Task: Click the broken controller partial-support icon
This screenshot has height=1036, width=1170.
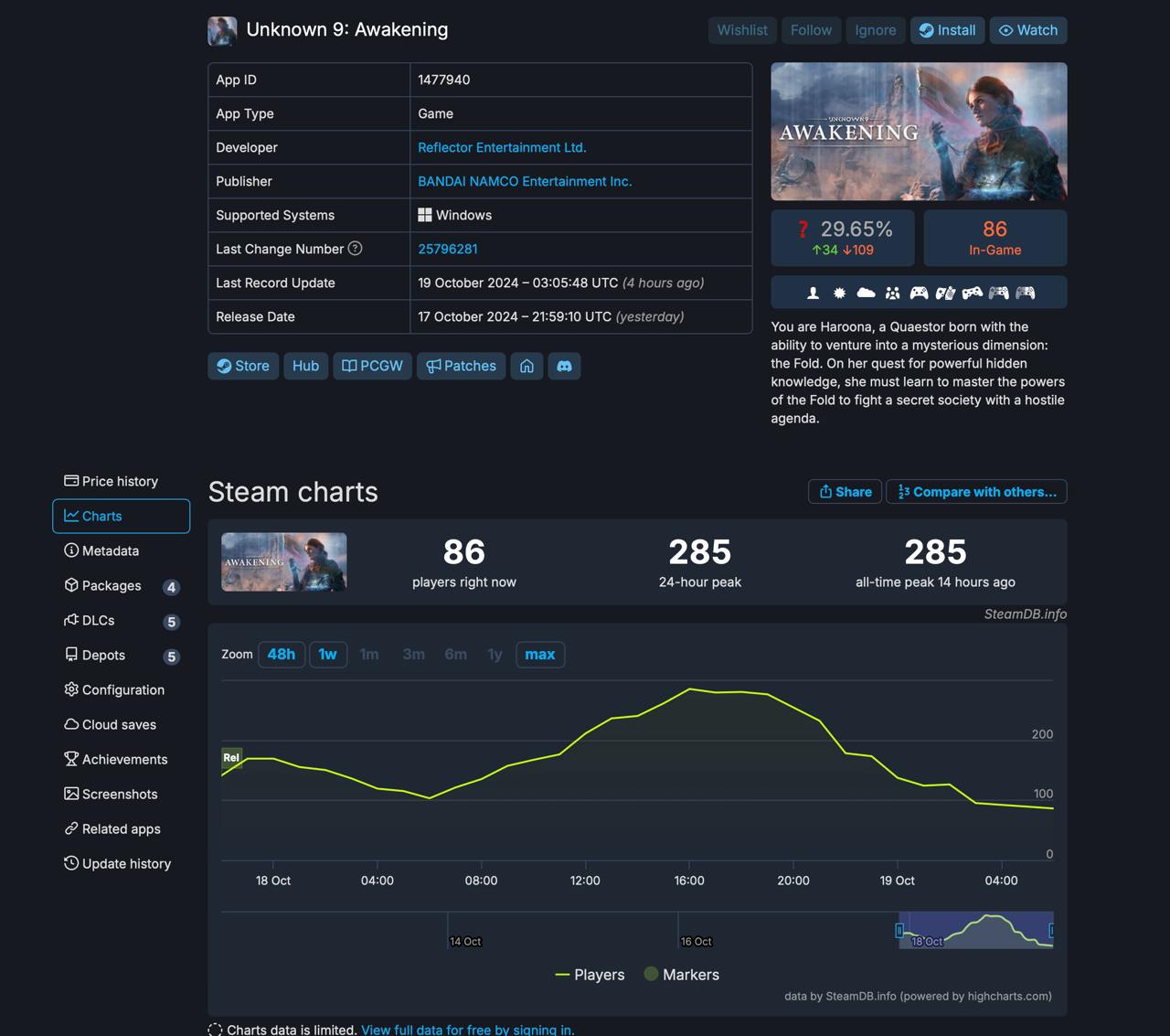Action: coord(945,293)
